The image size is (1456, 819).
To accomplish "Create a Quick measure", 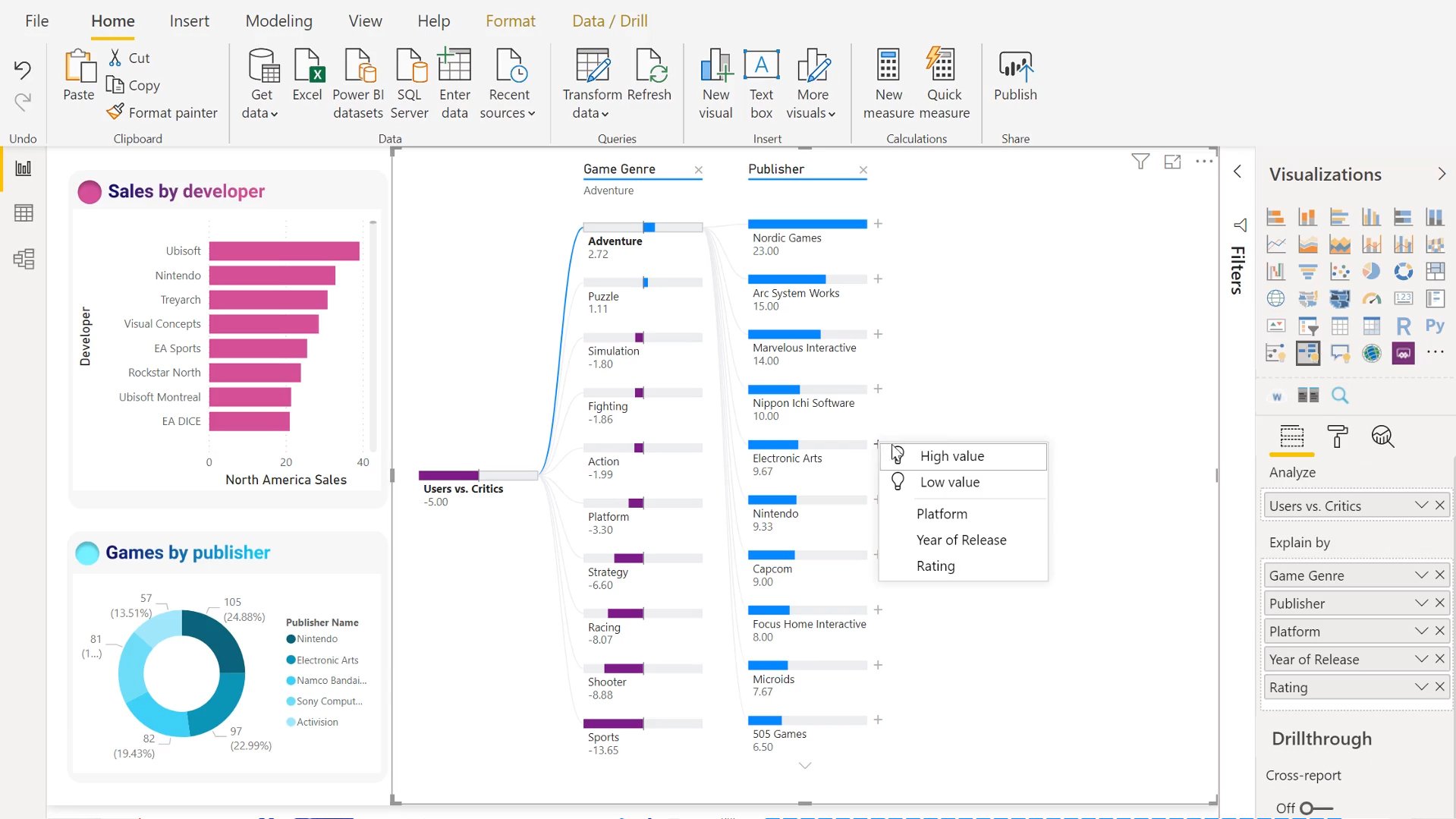I will (x=944, y=83).
